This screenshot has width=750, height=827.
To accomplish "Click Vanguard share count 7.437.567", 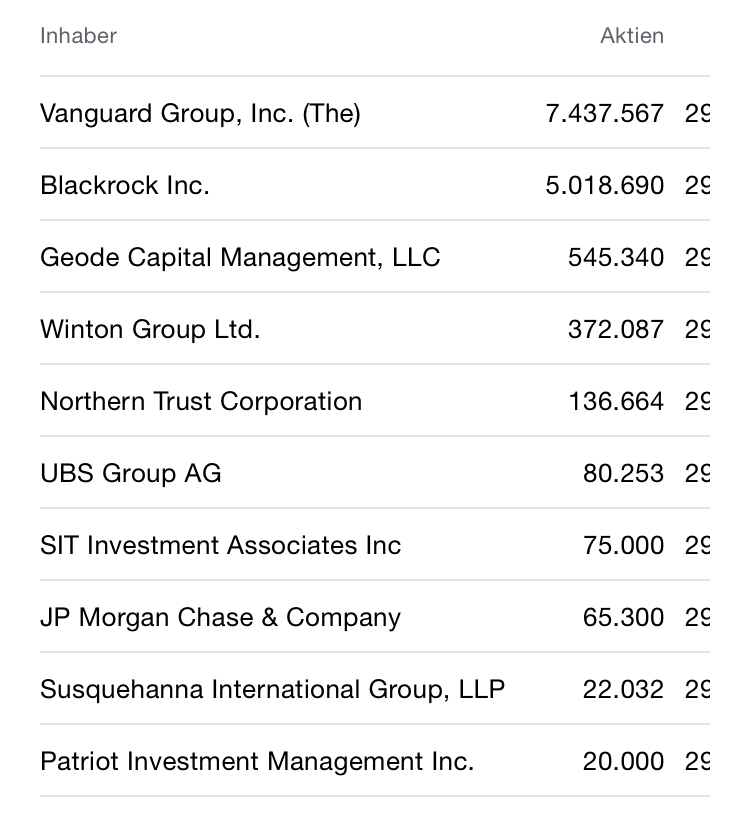I will click(604, 113).
